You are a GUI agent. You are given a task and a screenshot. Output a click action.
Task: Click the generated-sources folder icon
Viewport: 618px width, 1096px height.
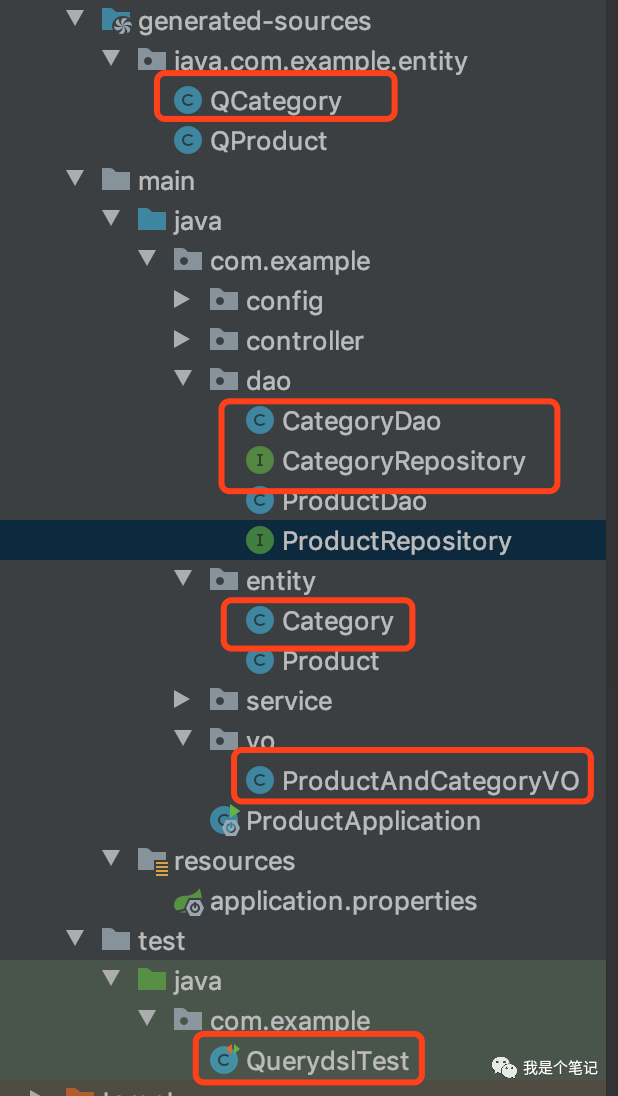pyautogui.click(x=116, y=21)
